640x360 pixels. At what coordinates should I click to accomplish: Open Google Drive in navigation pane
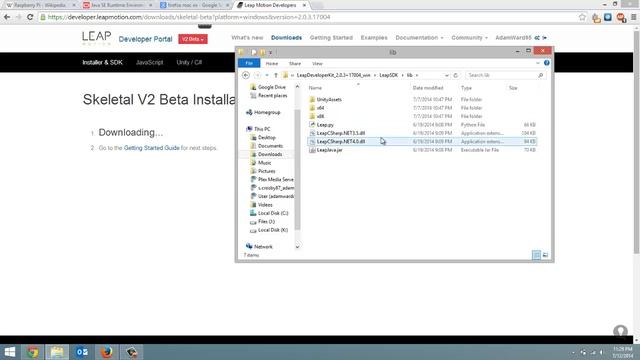coord(271,87)
